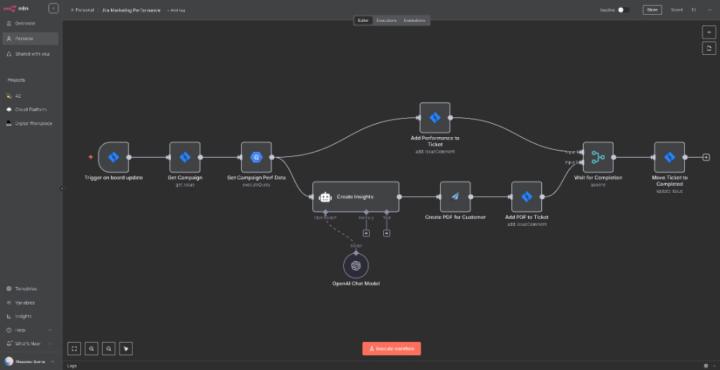Open Overview in the sidebar
Image resolution: width=720 pixels, height=370 pixels.
click(x=30, y=23)
